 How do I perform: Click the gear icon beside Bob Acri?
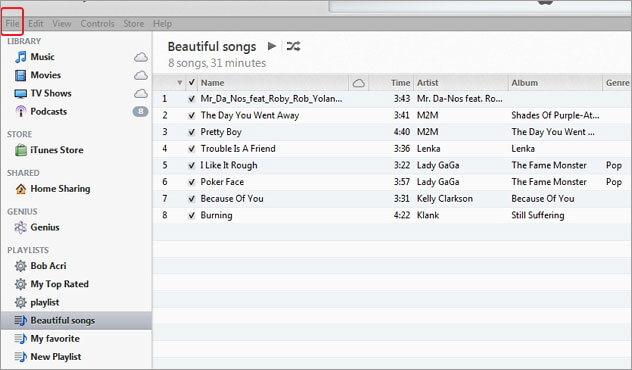[21, 266]
